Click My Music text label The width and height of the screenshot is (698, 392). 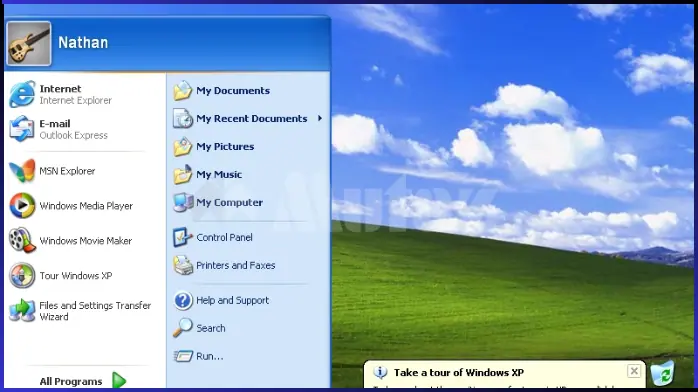(x=219, y=174)
